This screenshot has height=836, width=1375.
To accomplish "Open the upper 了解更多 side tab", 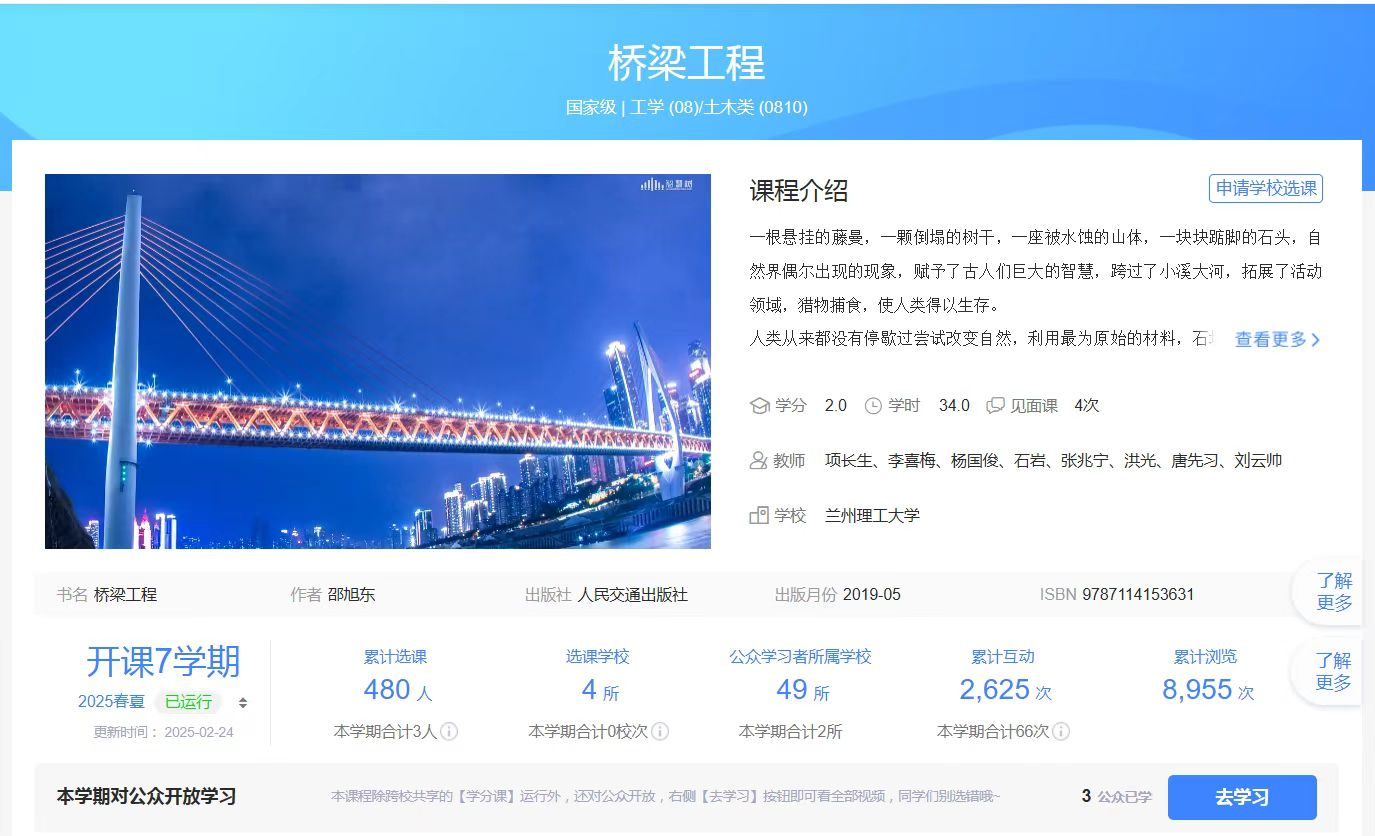I will 1333,592.
